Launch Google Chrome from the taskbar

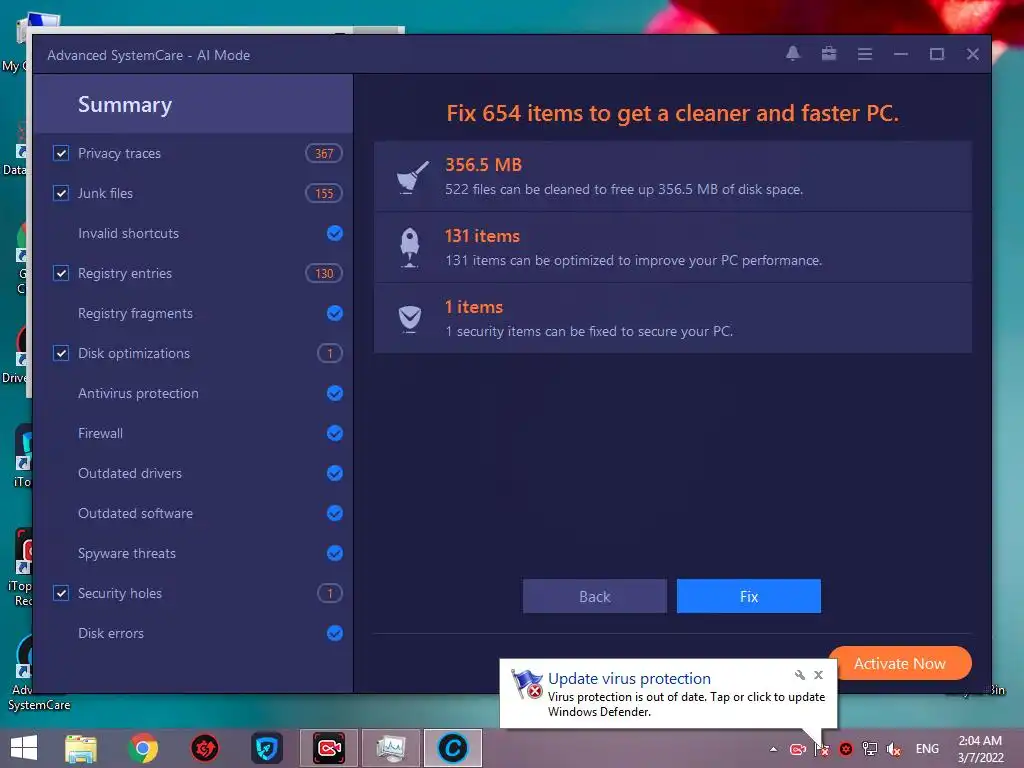143,748
